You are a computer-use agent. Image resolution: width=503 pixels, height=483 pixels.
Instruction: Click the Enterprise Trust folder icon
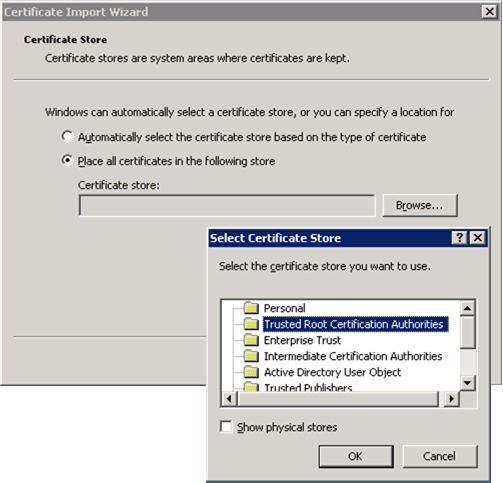tap(251, 340)
